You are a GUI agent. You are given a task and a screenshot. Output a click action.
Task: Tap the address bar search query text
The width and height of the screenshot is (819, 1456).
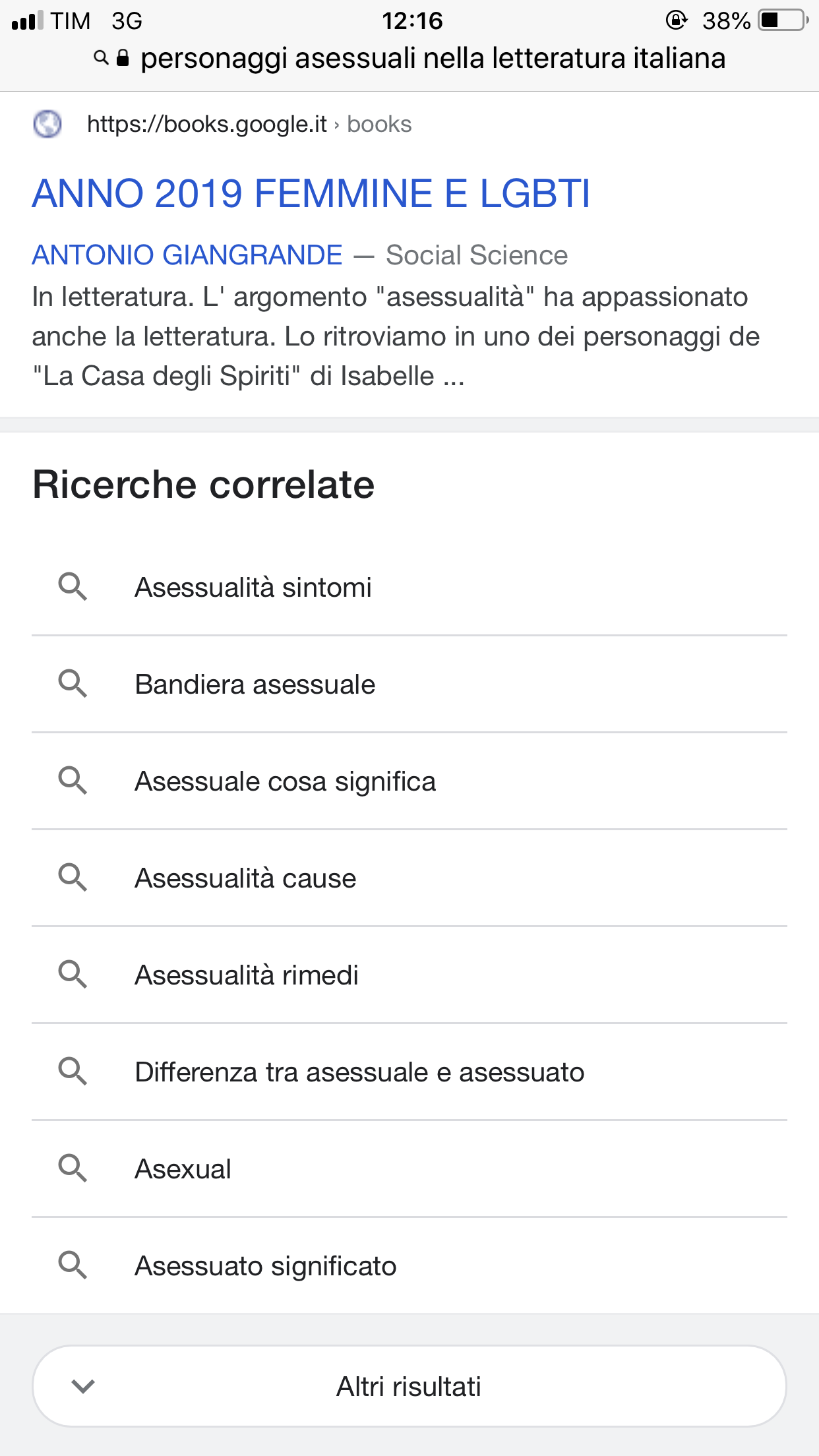coord(433,58)
